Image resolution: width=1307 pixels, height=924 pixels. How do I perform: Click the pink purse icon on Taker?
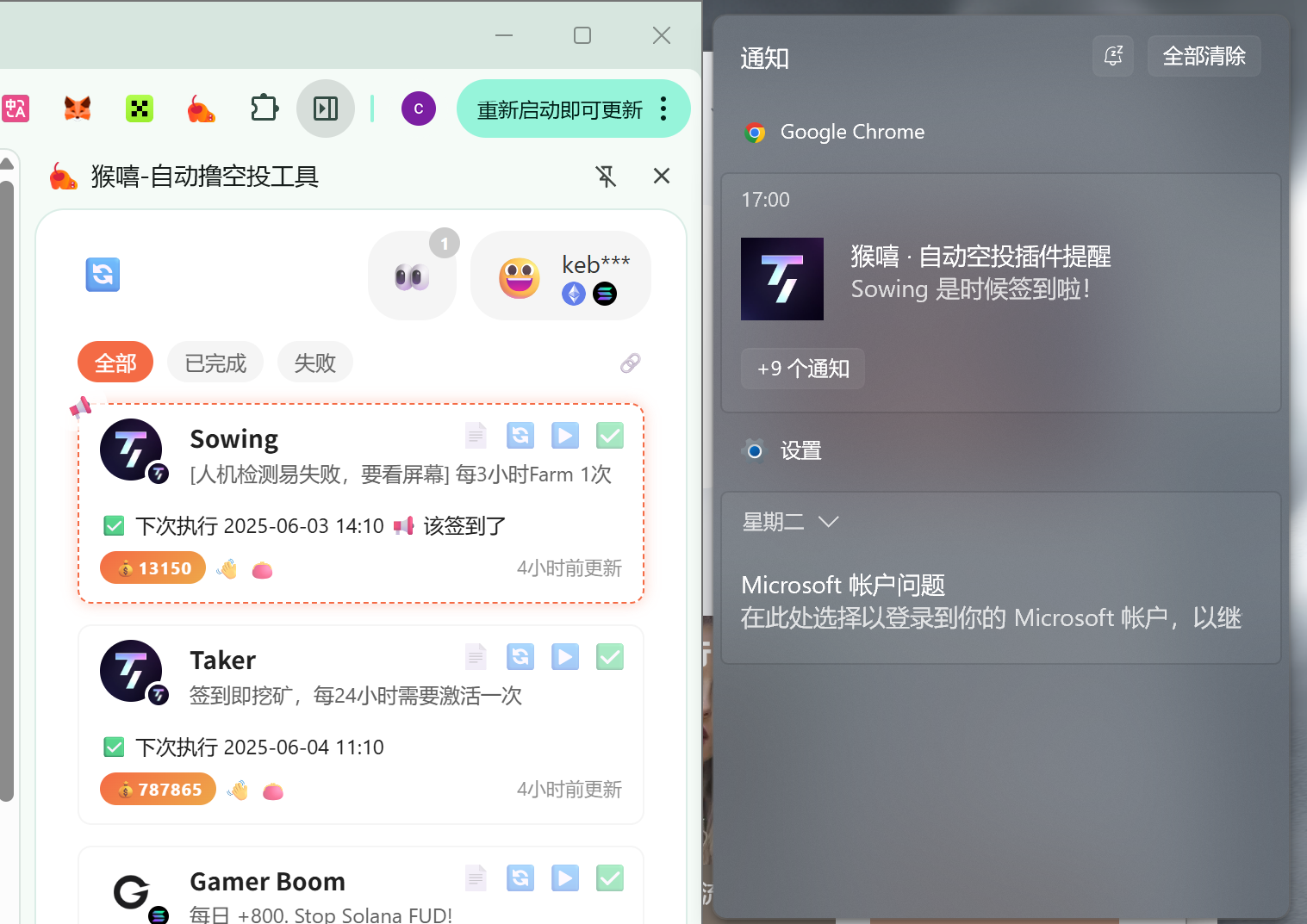(x=273, y=791)
